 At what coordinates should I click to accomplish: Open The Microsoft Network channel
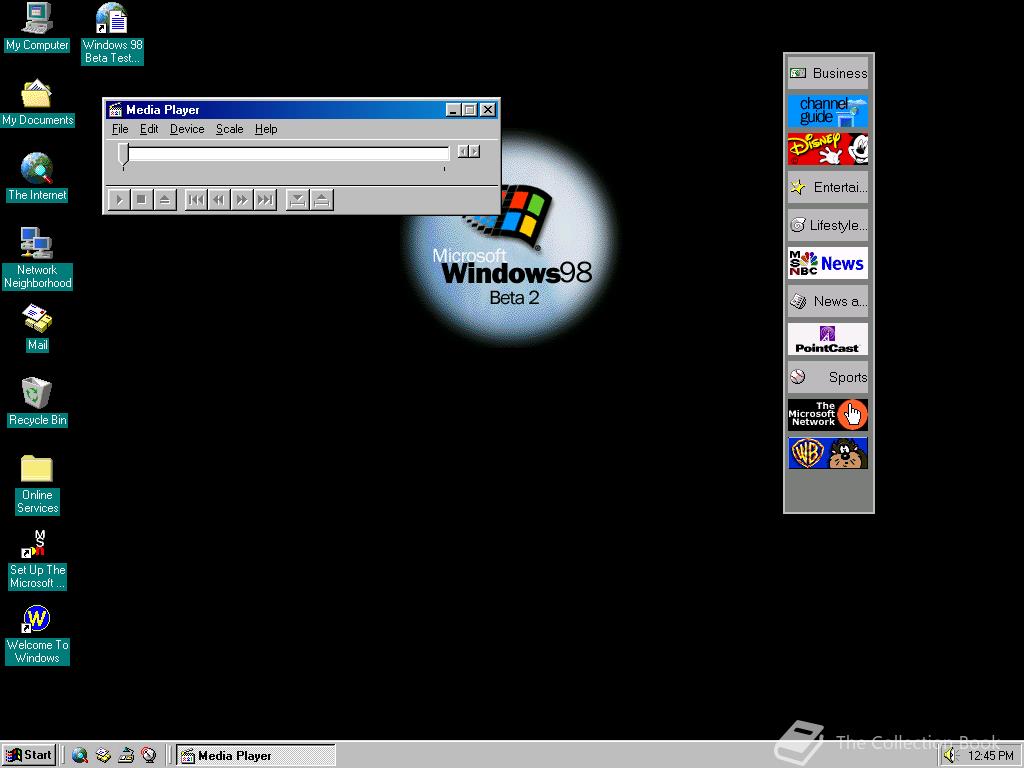click(x=827, y=415)
